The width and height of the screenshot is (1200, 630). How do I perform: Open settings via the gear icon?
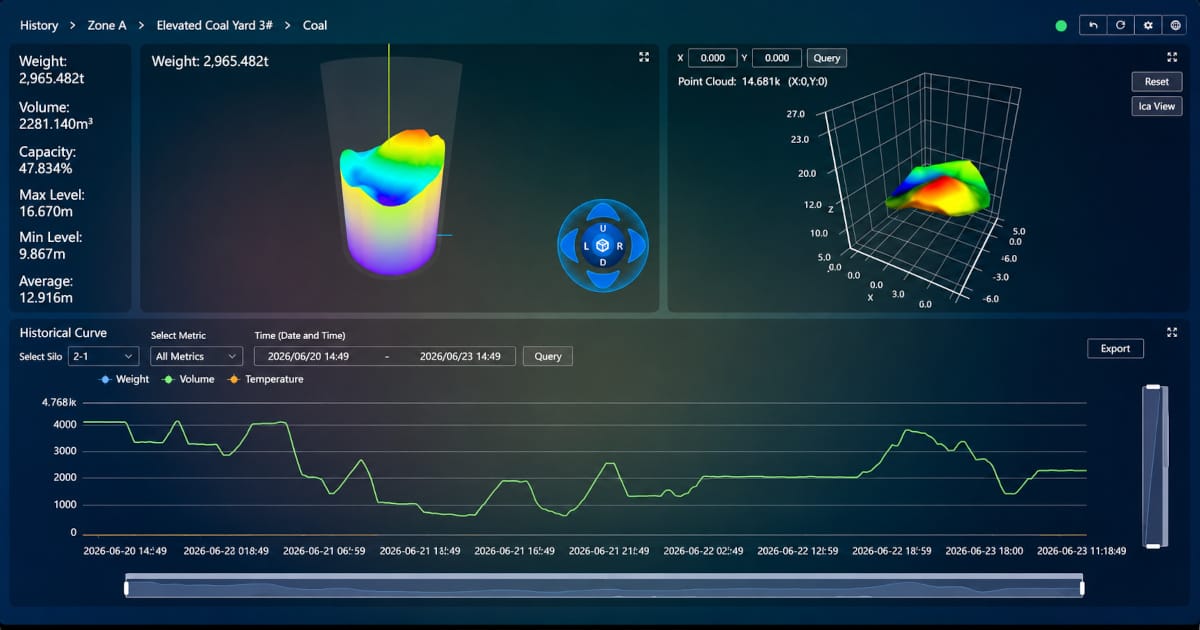tap(1148, 25)
